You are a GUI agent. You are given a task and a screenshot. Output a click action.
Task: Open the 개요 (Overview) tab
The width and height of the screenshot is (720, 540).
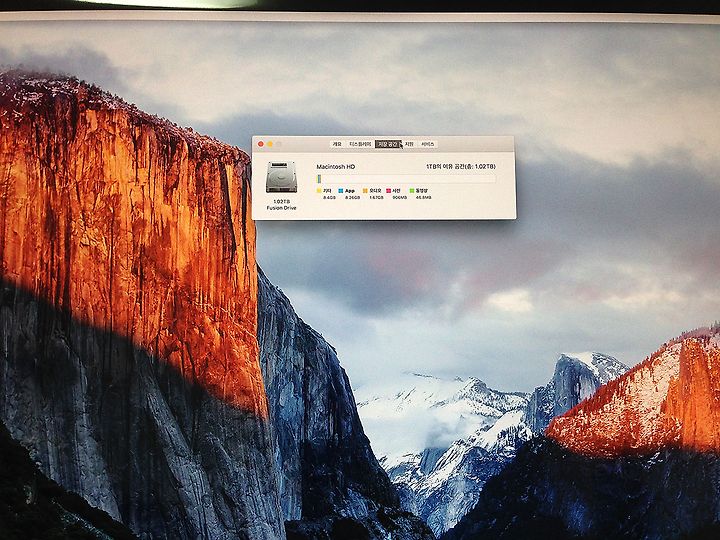click(x=337, y=144)
